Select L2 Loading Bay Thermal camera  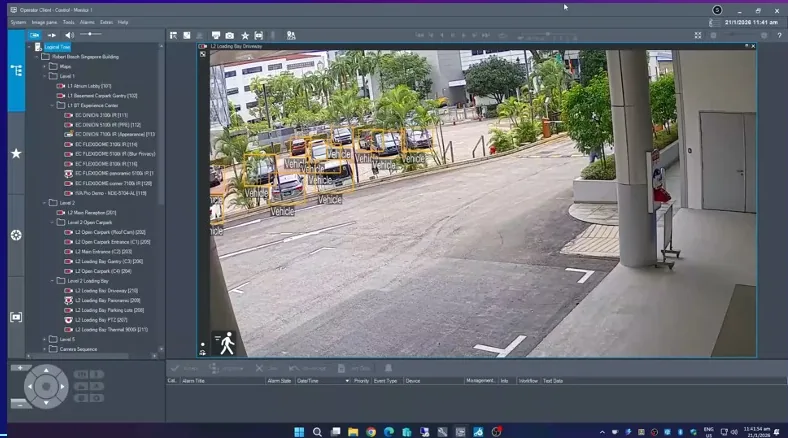point(111,330)
